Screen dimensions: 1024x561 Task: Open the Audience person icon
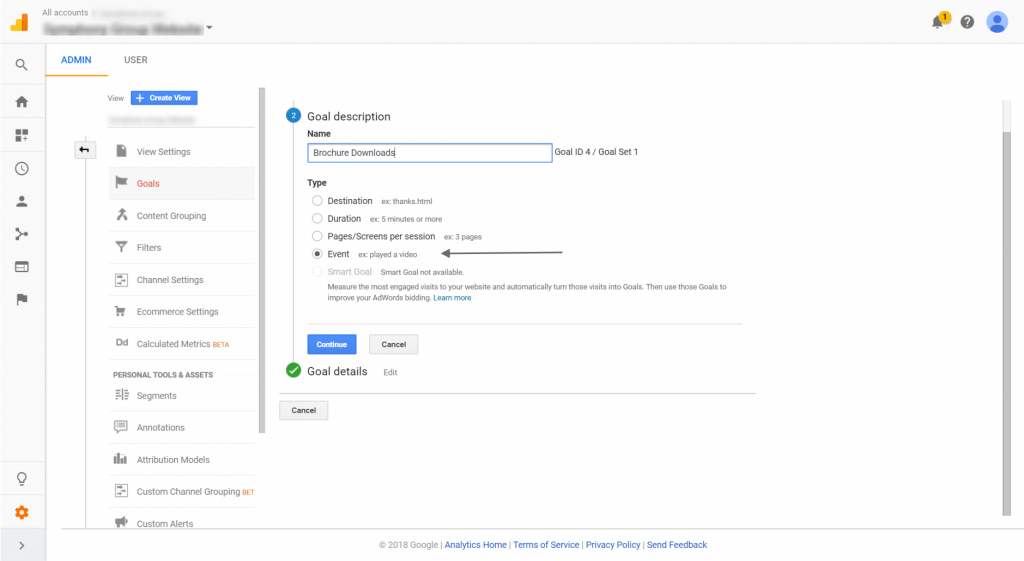pyautogui.click(x=21, y=201)
